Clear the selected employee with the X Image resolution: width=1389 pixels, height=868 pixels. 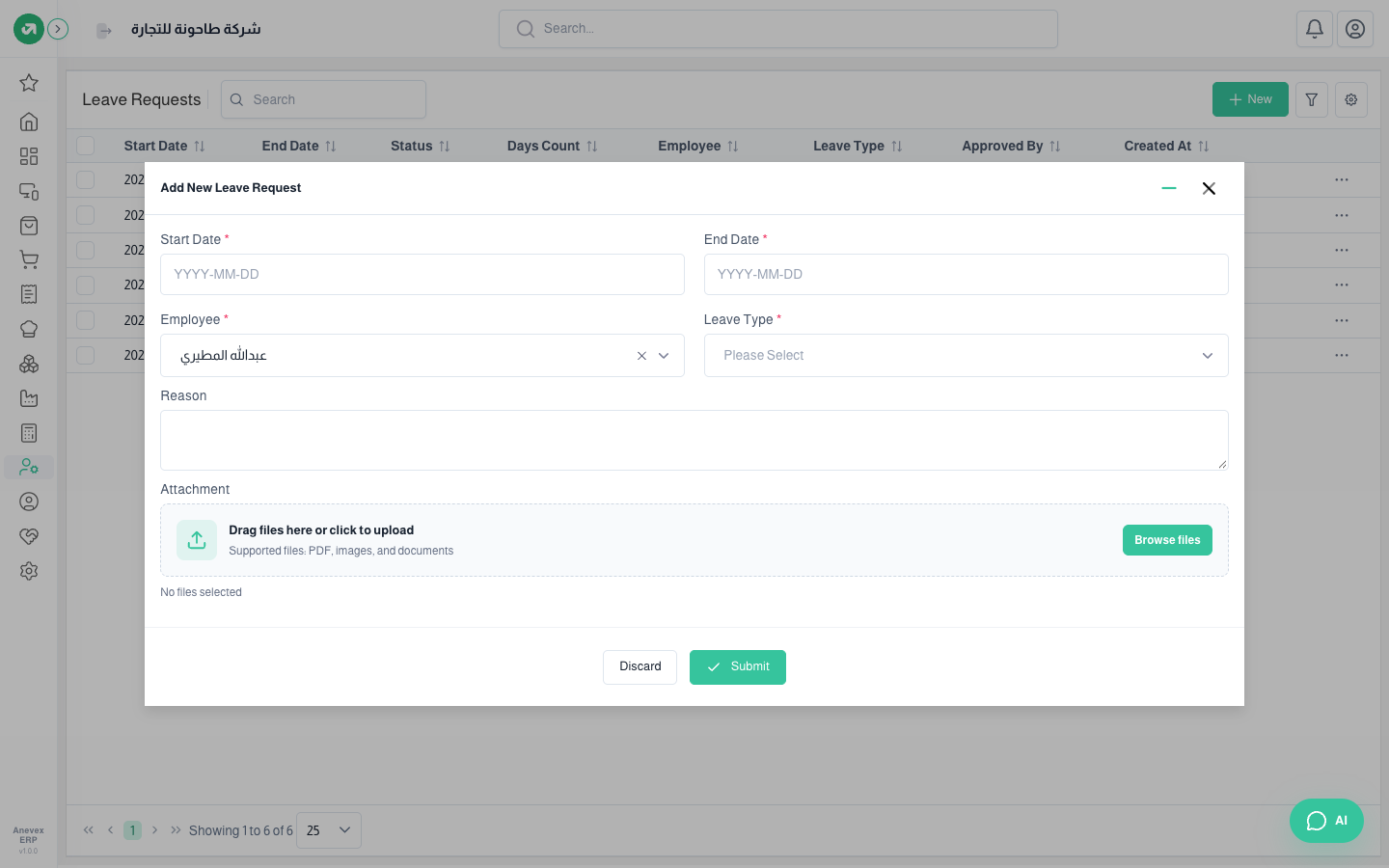641,356
